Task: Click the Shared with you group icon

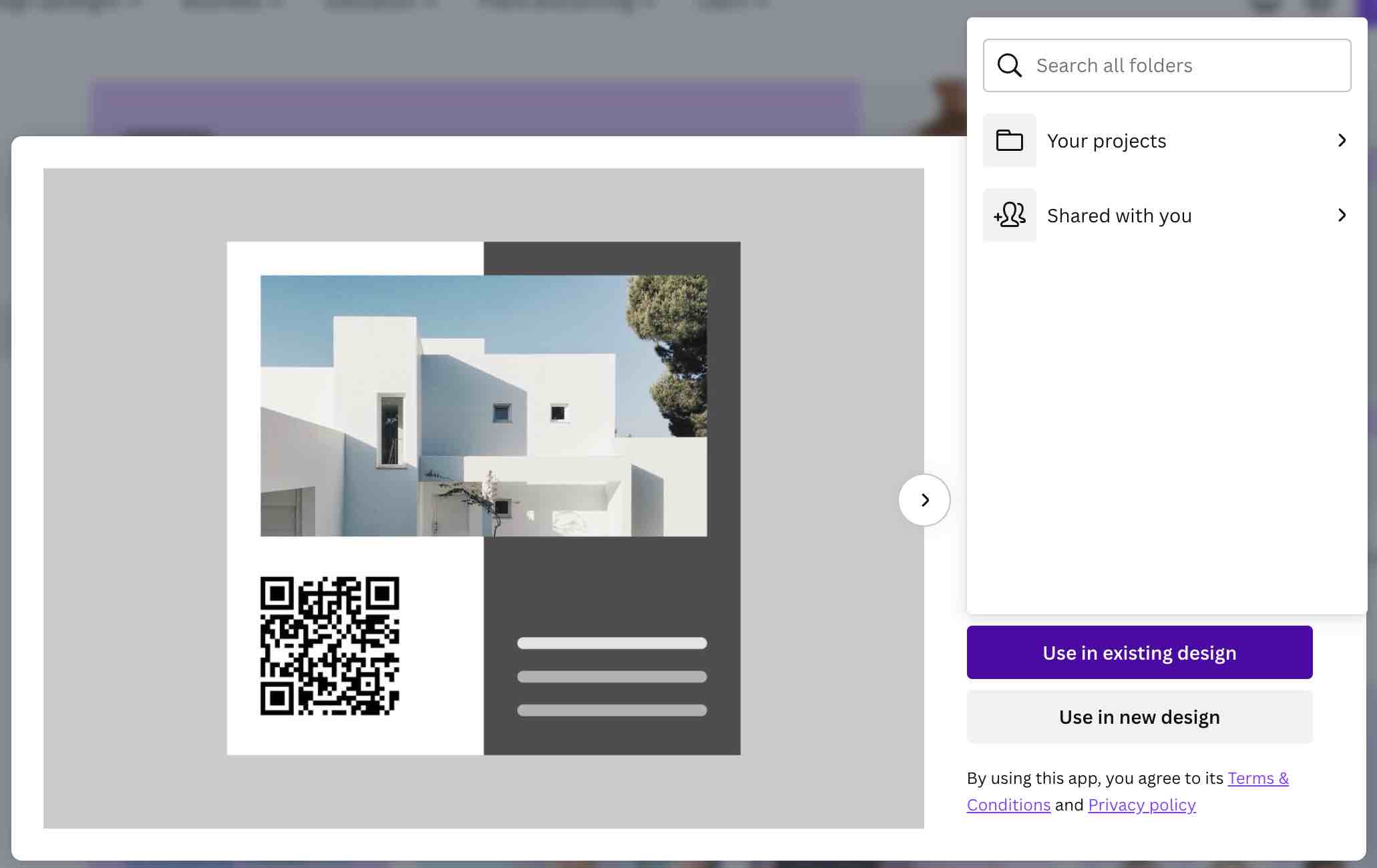Action: (1009, 214)
